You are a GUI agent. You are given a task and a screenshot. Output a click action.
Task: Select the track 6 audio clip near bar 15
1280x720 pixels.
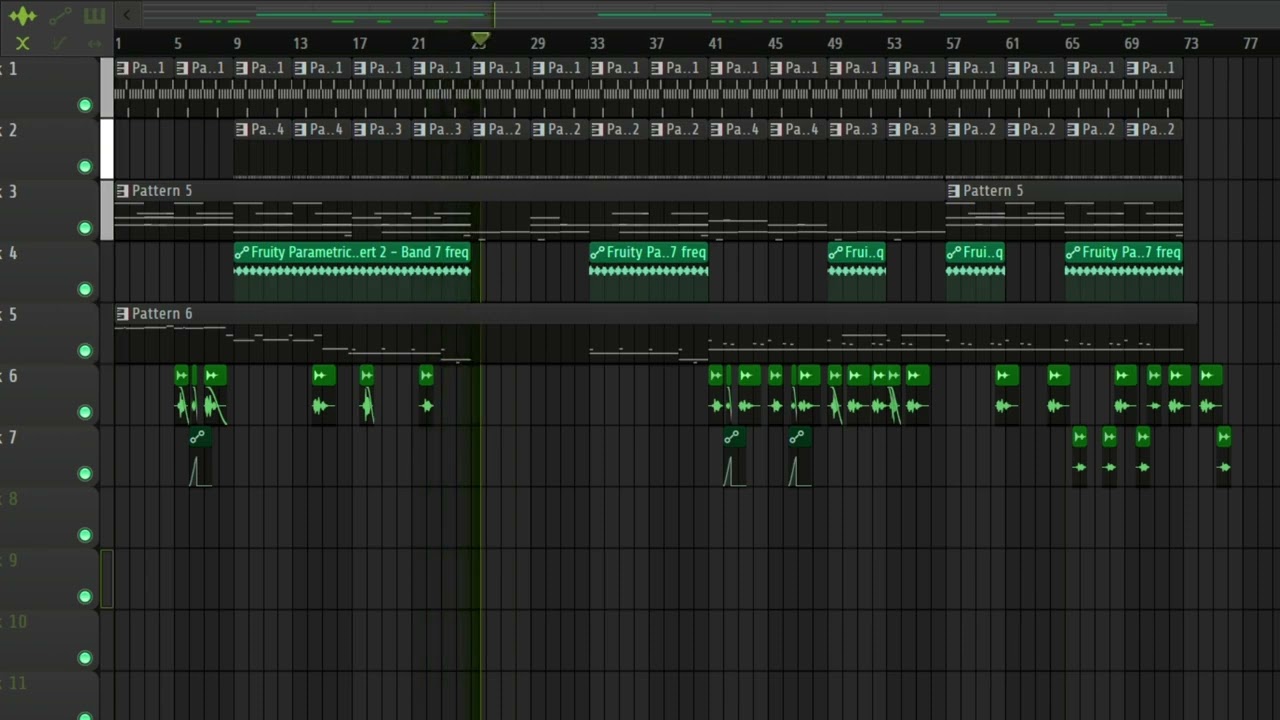[x=324, y=395]
